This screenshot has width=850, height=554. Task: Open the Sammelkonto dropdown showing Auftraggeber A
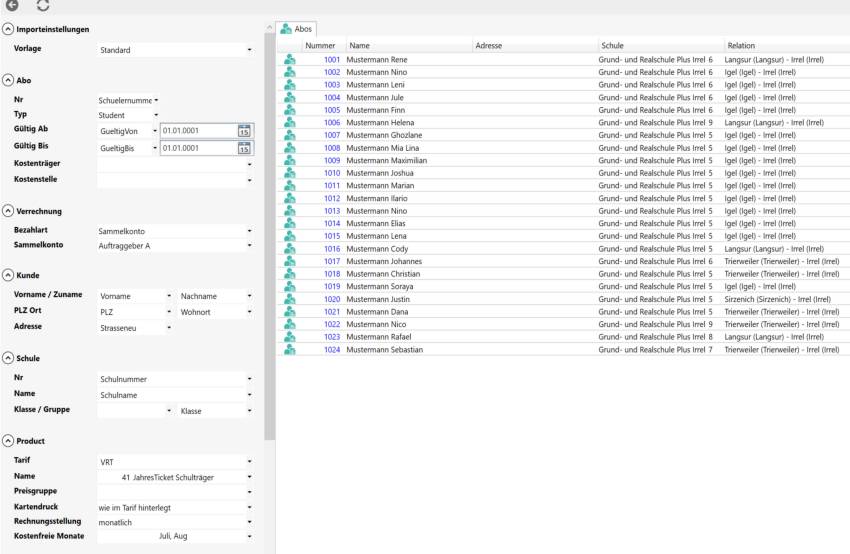point(175,246)
